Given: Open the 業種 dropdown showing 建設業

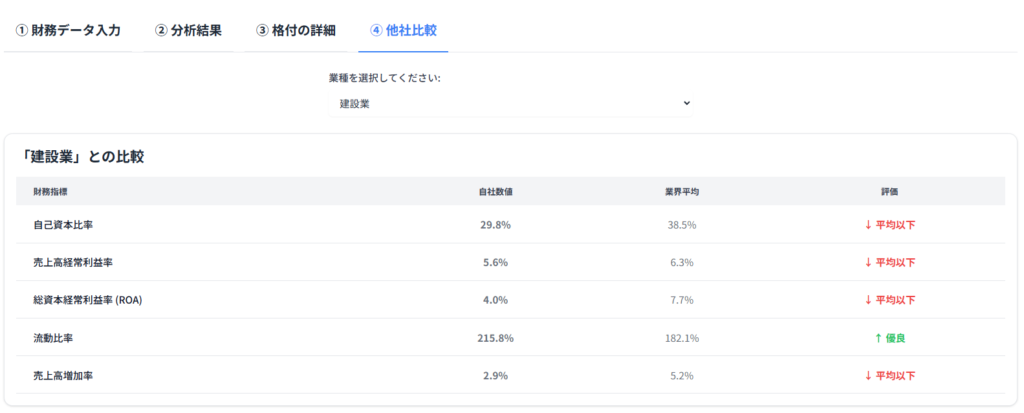Looking at the screenshot, I should tap(510, 103).
